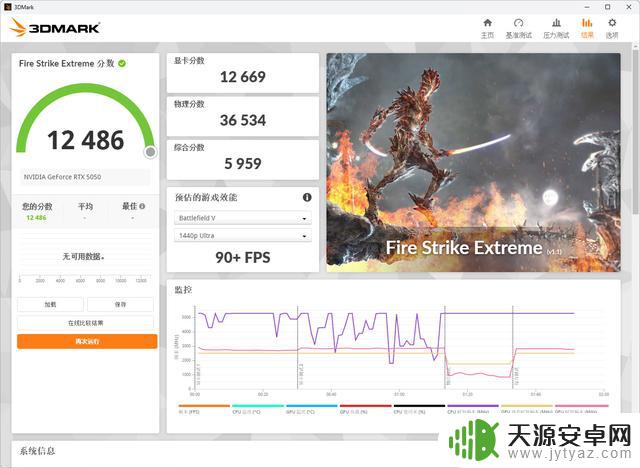
Task: Toggle the black CPU percent legend series
Action: 419,409
